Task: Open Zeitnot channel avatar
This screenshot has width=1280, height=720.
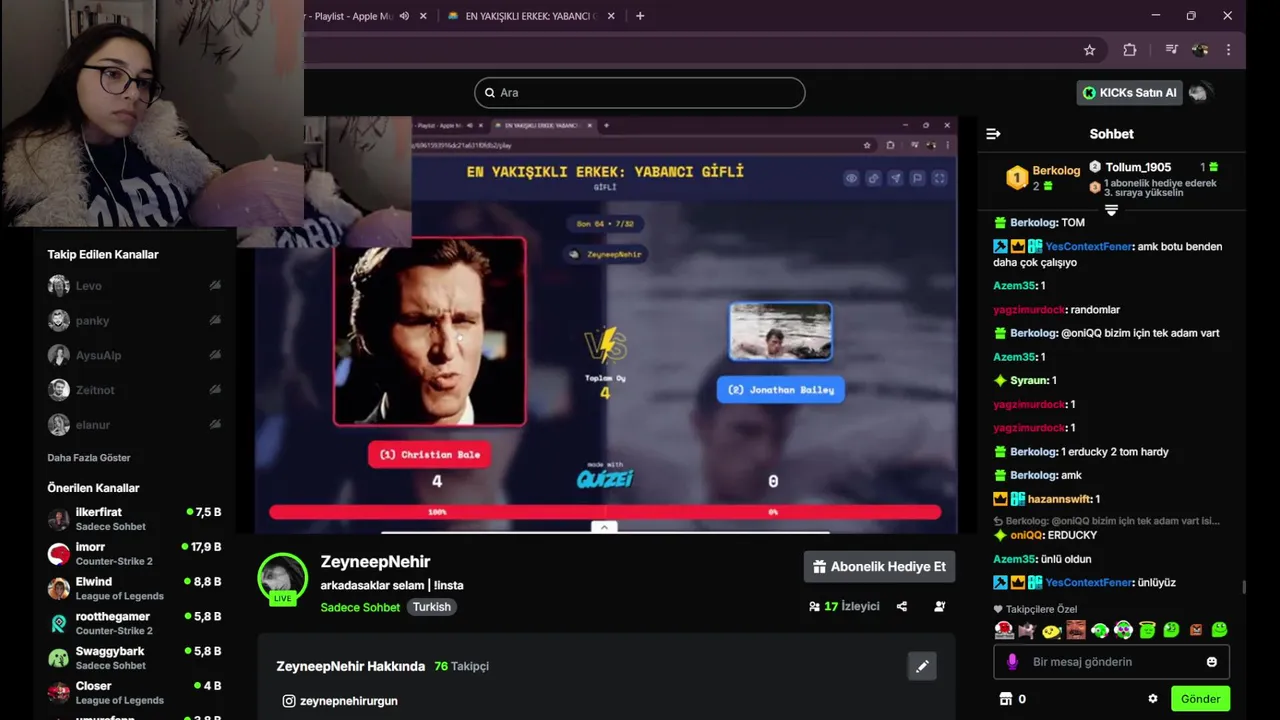Action: [59, 390]
